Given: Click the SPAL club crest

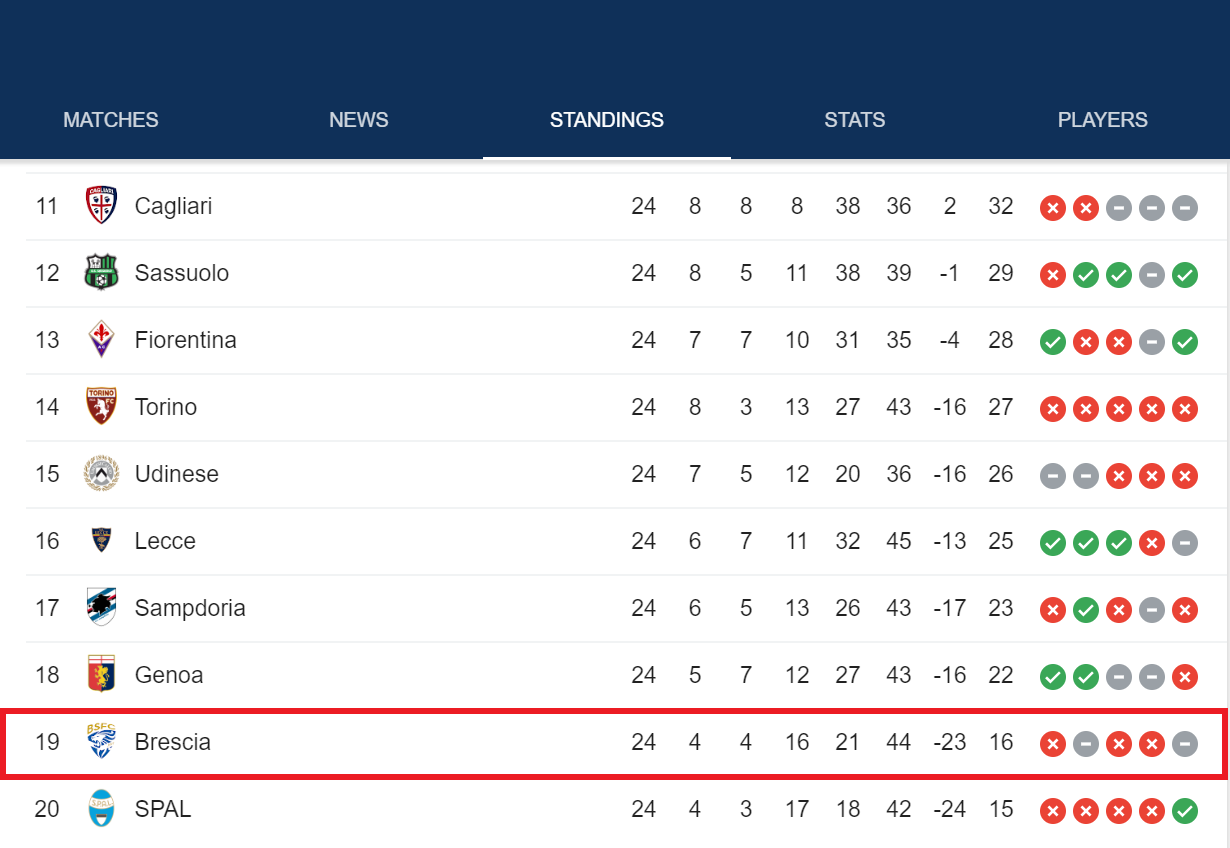Looking at the screenshot, I should tap(101, 809).
